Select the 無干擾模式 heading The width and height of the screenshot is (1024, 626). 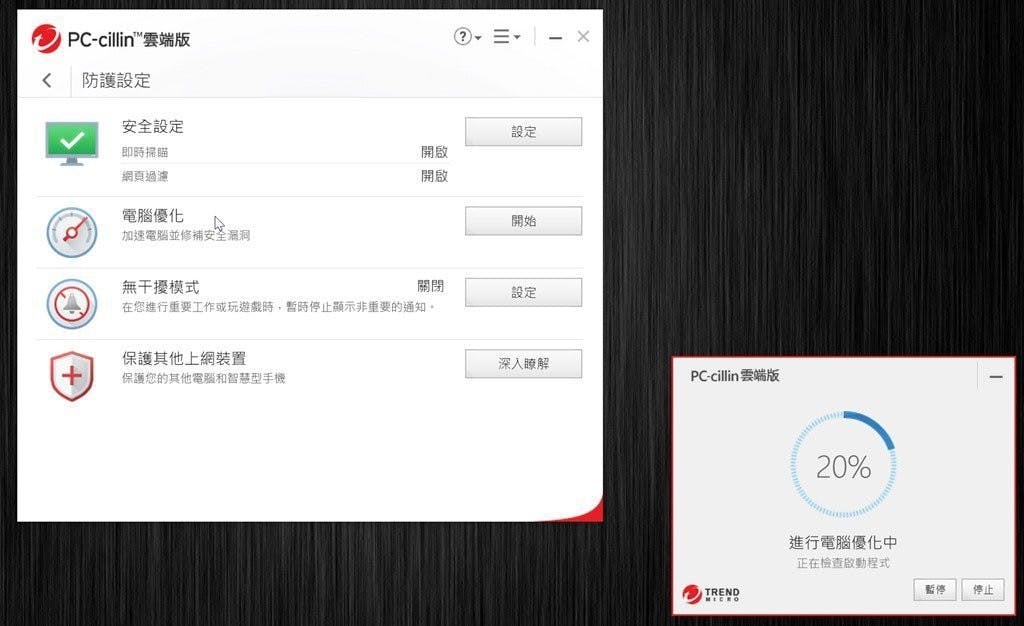point(161,287)
